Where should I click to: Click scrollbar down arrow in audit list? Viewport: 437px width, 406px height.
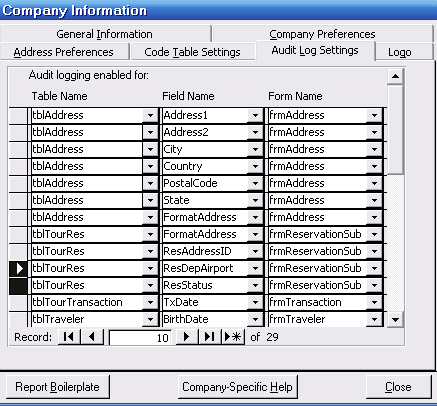pyautogui.click(x=395, y=320)
